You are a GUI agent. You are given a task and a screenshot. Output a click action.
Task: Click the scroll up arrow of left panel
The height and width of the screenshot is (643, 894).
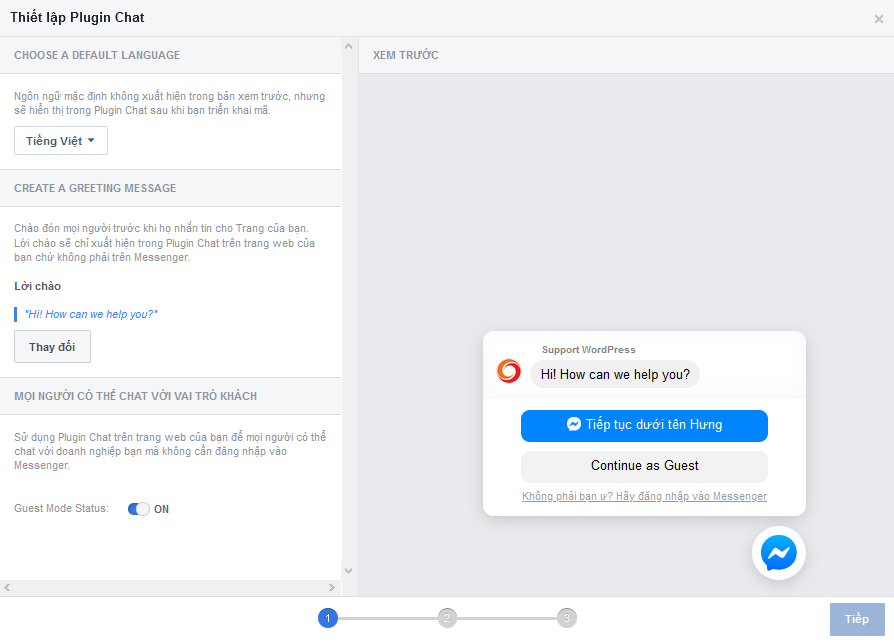click(349, 46)
